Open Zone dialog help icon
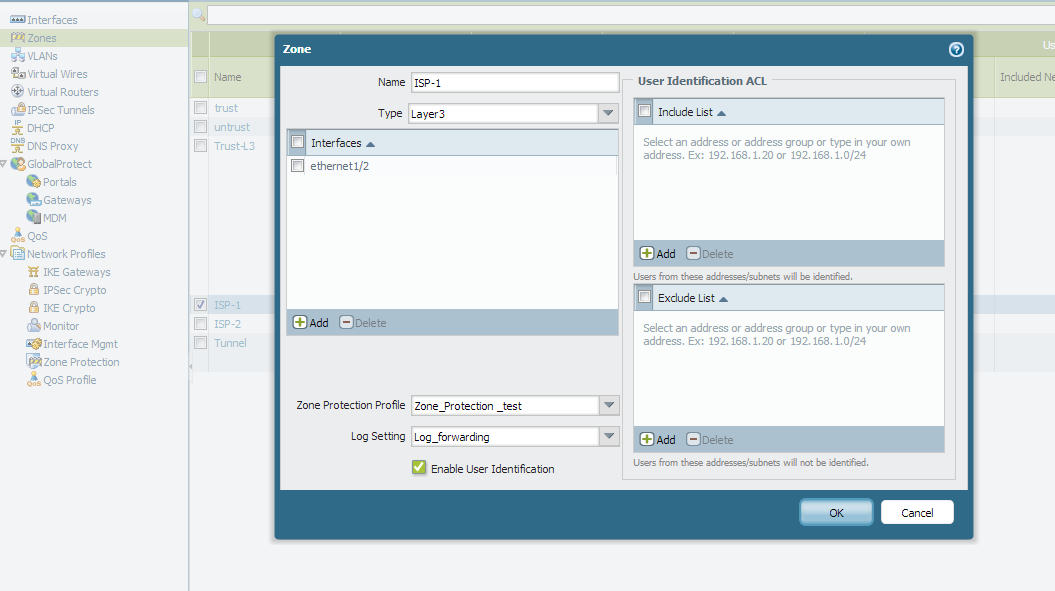1055x591 pixels. click(x=956, y=49)
